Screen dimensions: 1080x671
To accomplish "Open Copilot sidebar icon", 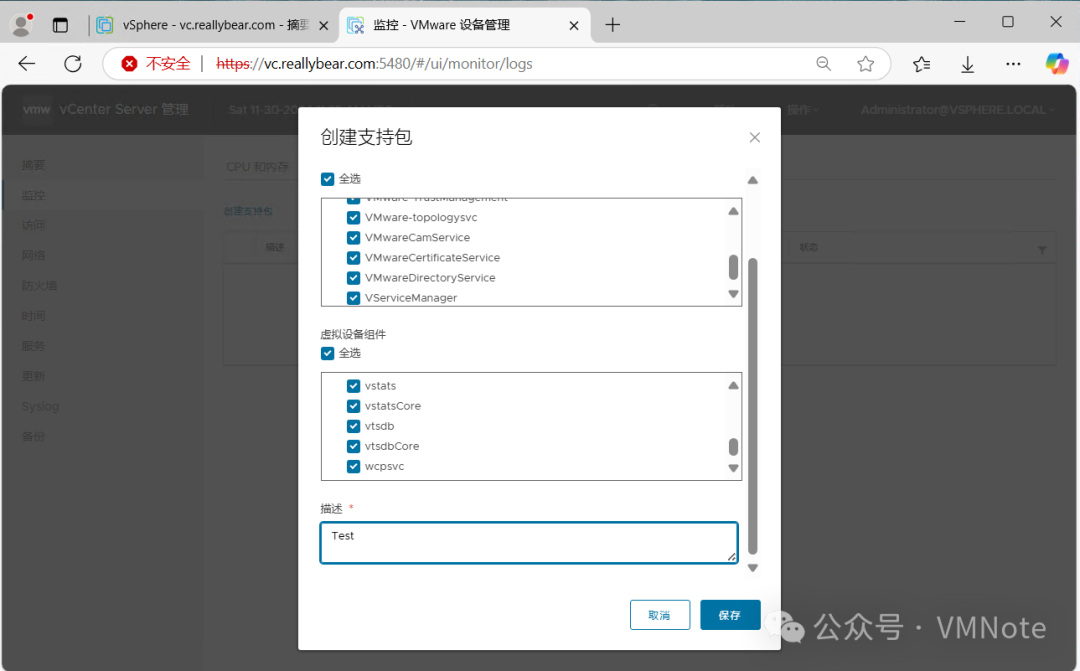I will 1057,64.
